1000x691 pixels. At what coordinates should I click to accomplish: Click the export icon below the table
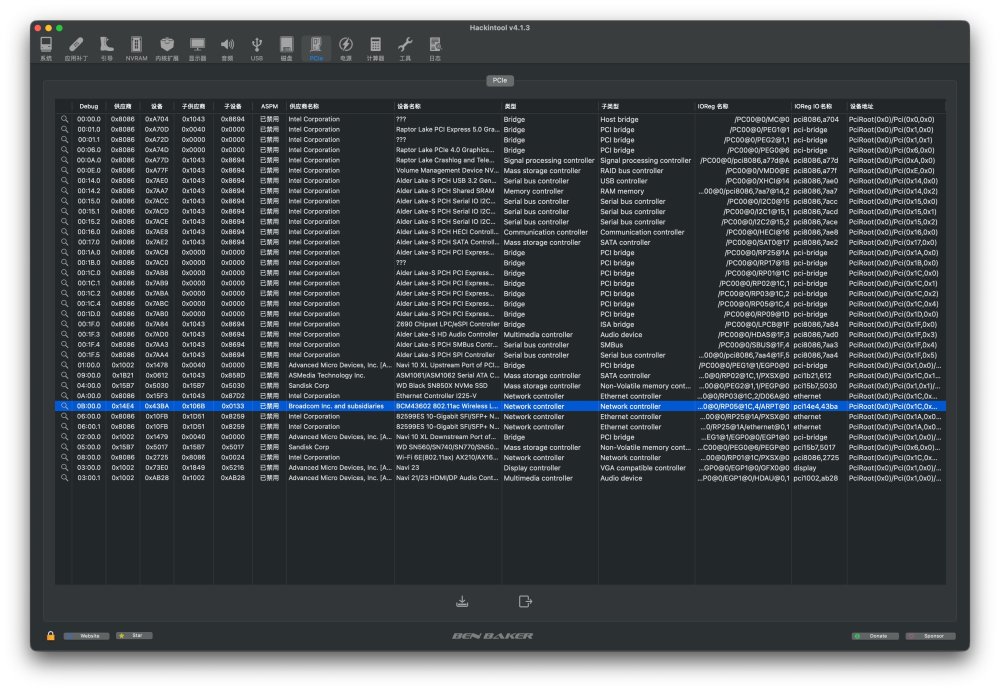[x=525, y=601]
